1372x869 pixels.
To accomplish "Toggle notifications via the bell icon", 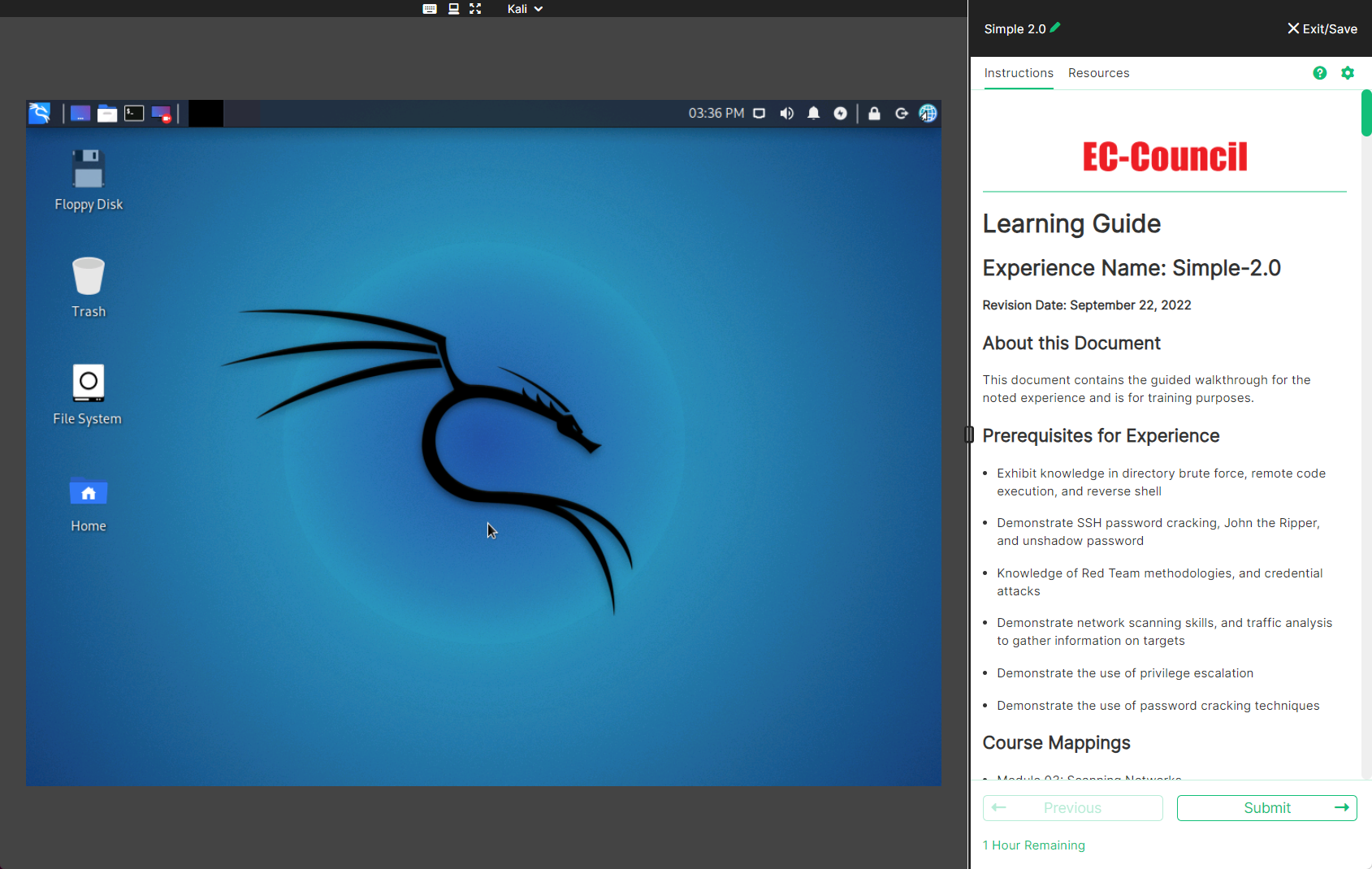I will [813, 114].
